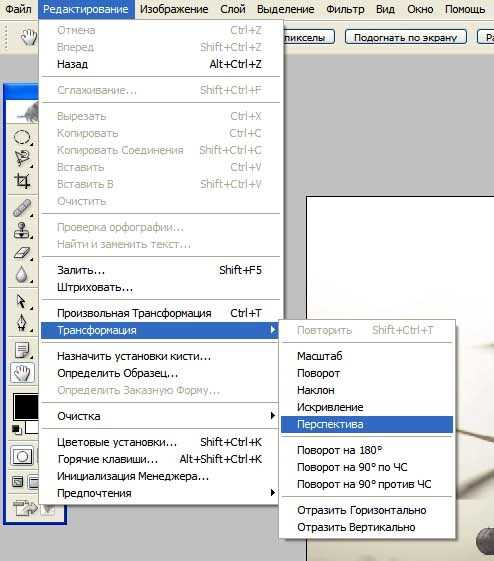
Task: Choose Назад in Edit menu
Action: [x=160, y=64]
